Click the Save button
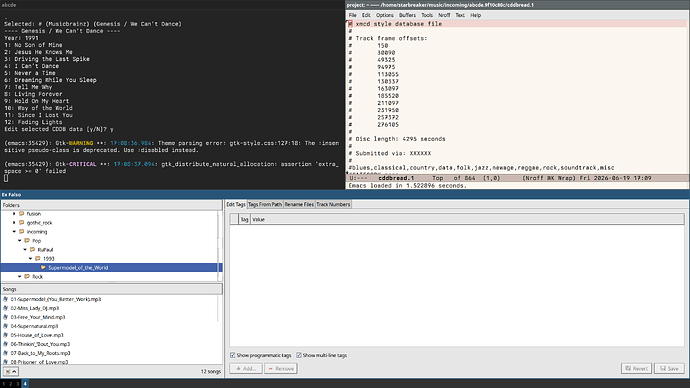This screenshot has height=388, width=690. pyautogui.click(x=669, y=368)
